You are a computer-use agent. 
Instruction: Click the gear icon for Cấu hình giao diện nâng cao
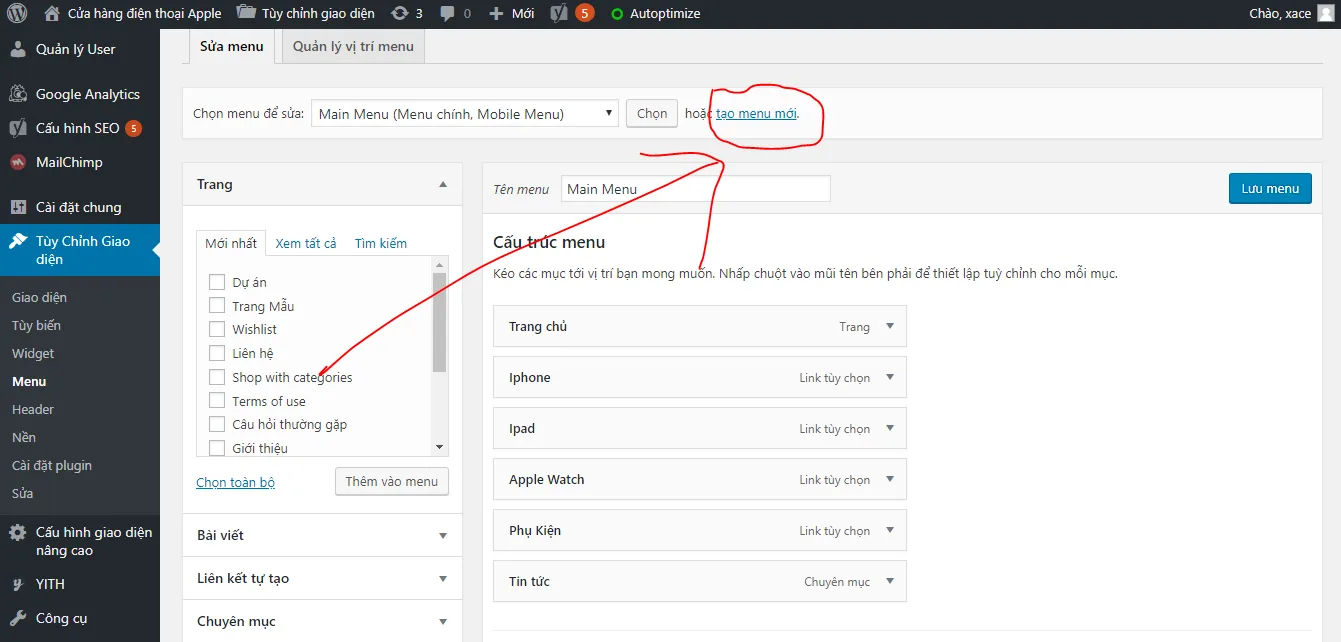18,533
